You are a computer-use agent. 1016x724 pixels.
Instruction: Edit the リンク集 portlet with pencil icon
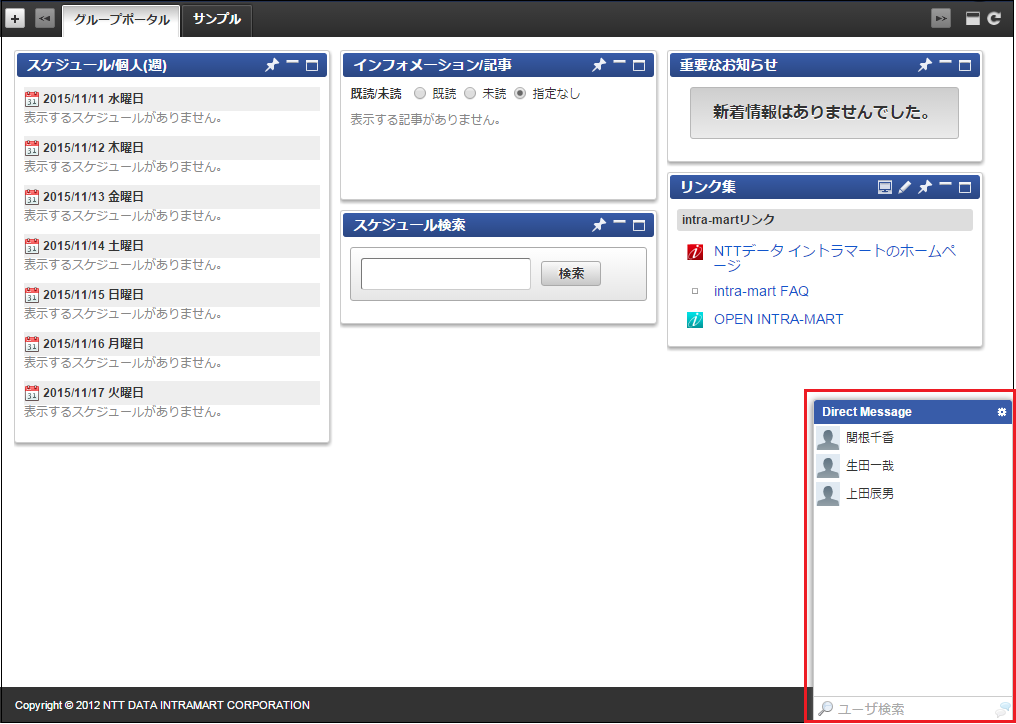point(905,187)
